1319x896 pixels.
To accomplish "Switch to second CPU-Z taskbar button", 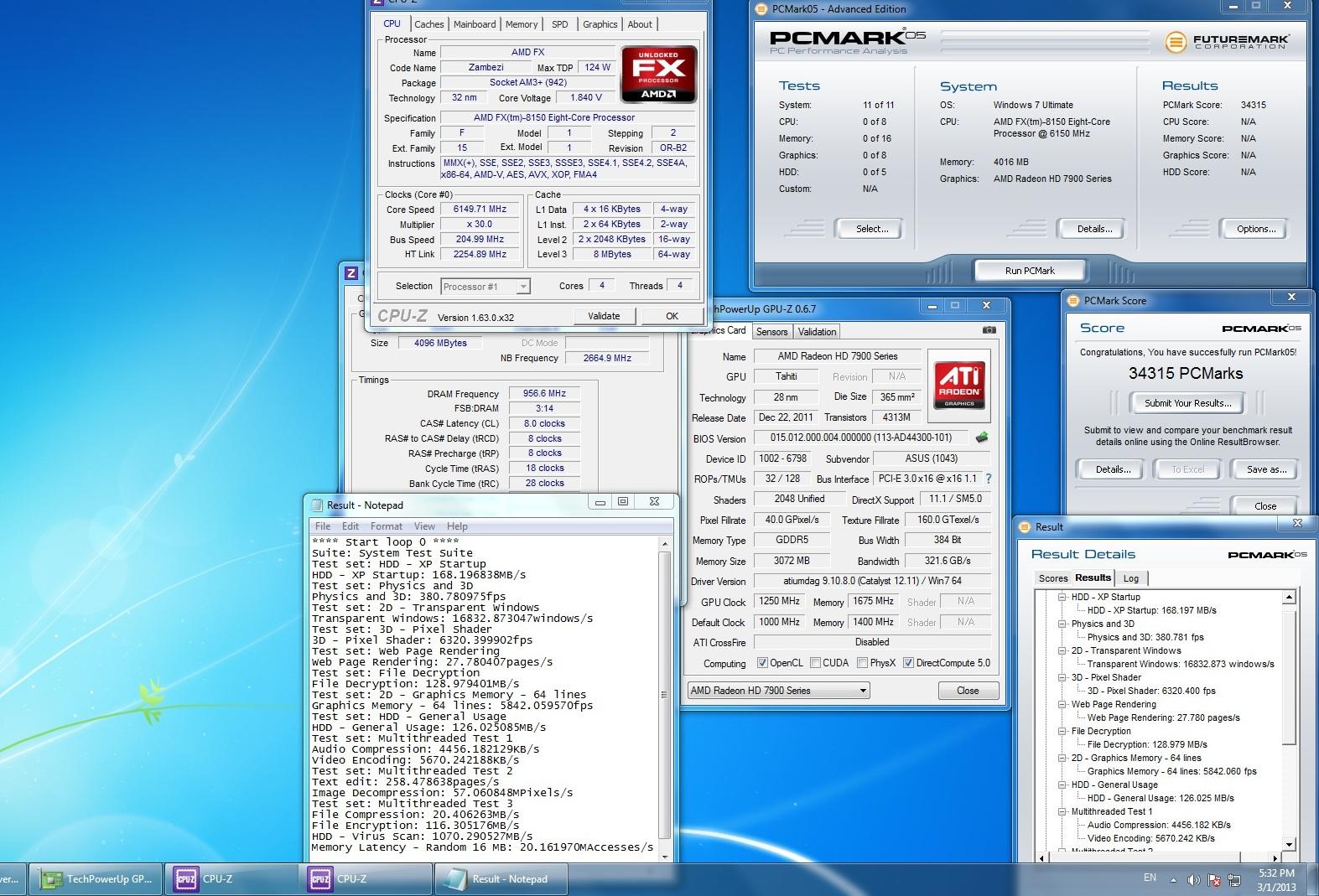I will 366,879.
